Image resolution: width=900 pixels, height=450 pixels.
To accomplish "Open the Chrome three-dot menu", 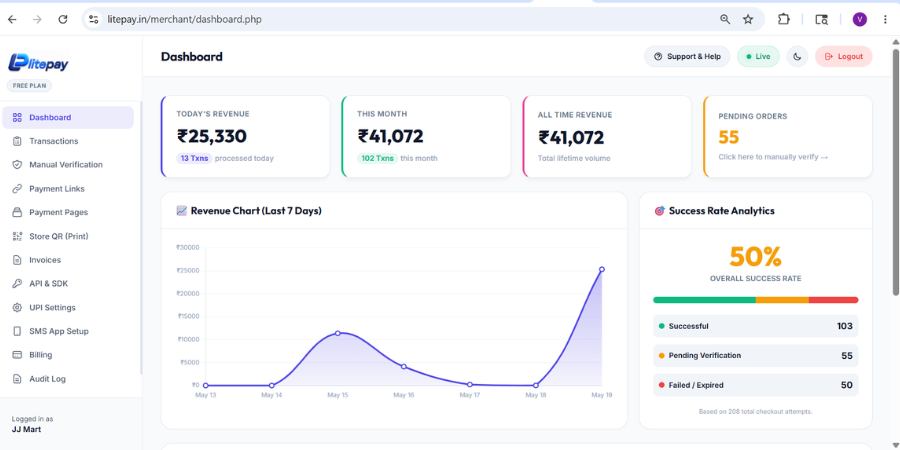I will tap(885, 20).
